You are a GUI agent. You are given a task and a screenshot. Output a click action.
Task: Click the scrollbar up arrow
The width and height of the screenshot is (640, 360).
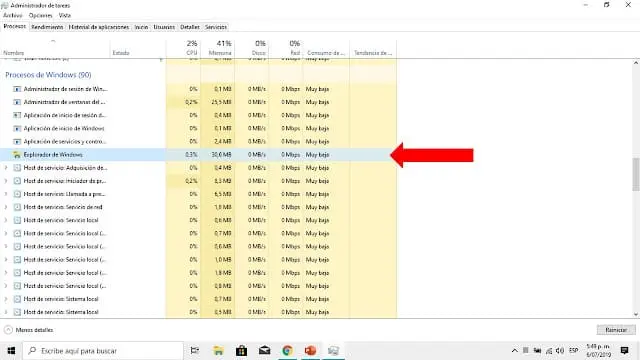point(636,63)
